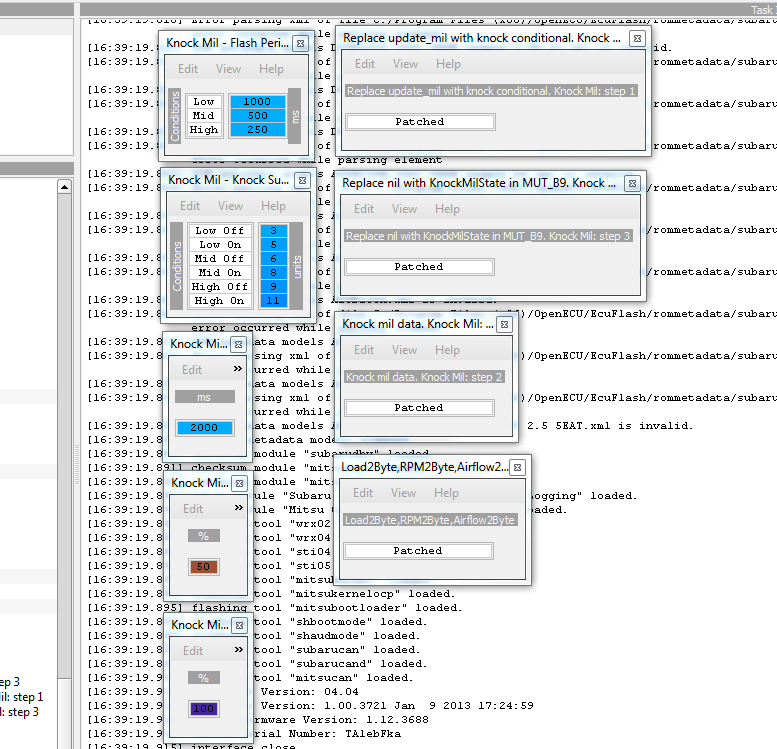Image resolution: width=777 pixels, height=749 pixels.
Task: Expand chevron menu in the 2000 ms window
Action: [x=238, y=369]
